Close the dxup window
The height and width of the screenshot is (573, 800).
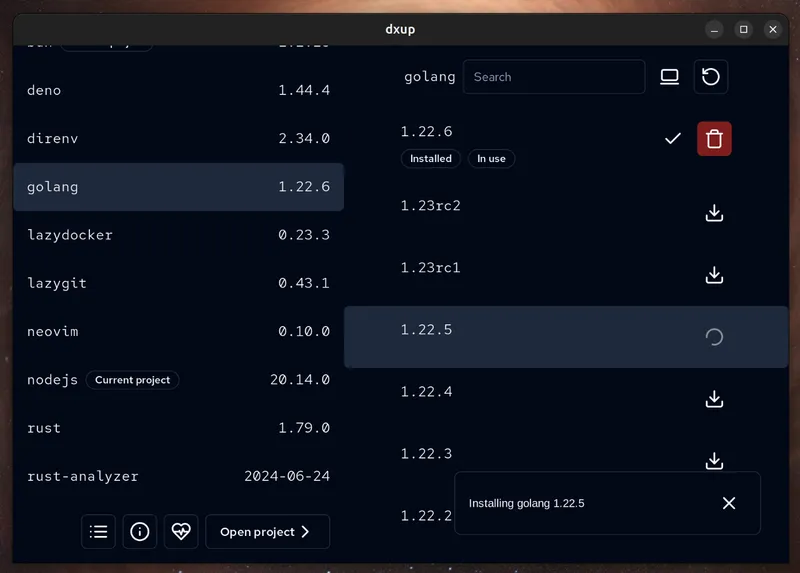773,30
